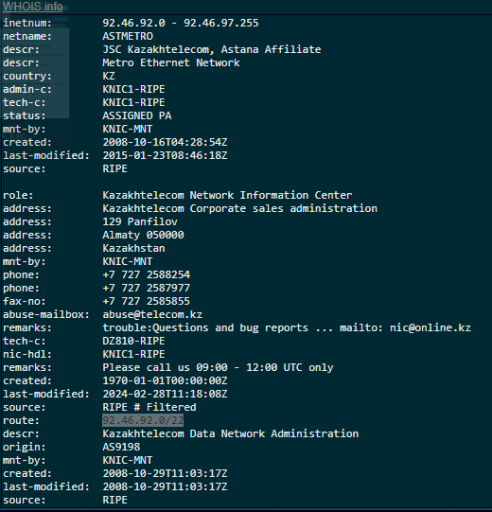Click phone number +7 727 2587977
492x512 pixels.
(146, 288)
